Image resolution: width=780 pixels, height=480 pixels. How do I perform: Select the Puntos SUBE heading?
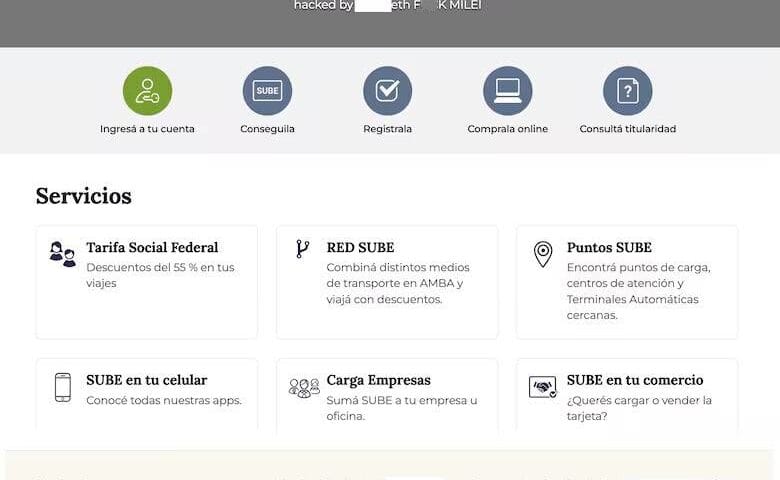[x=608, y=248]
